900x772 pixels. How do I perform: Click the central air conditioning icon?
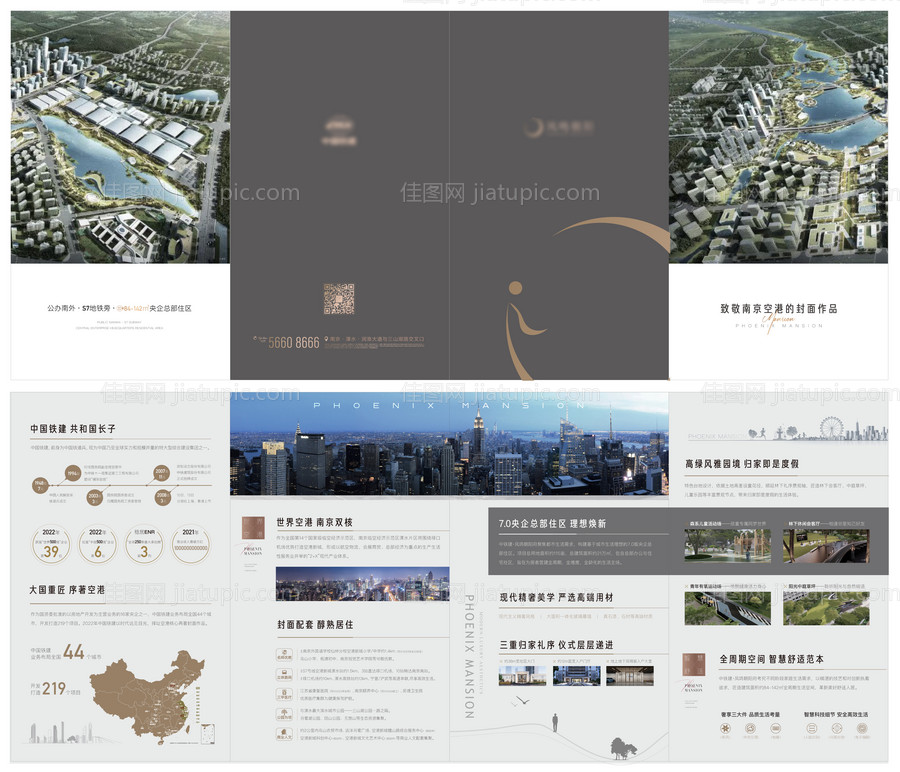point(751,728)
